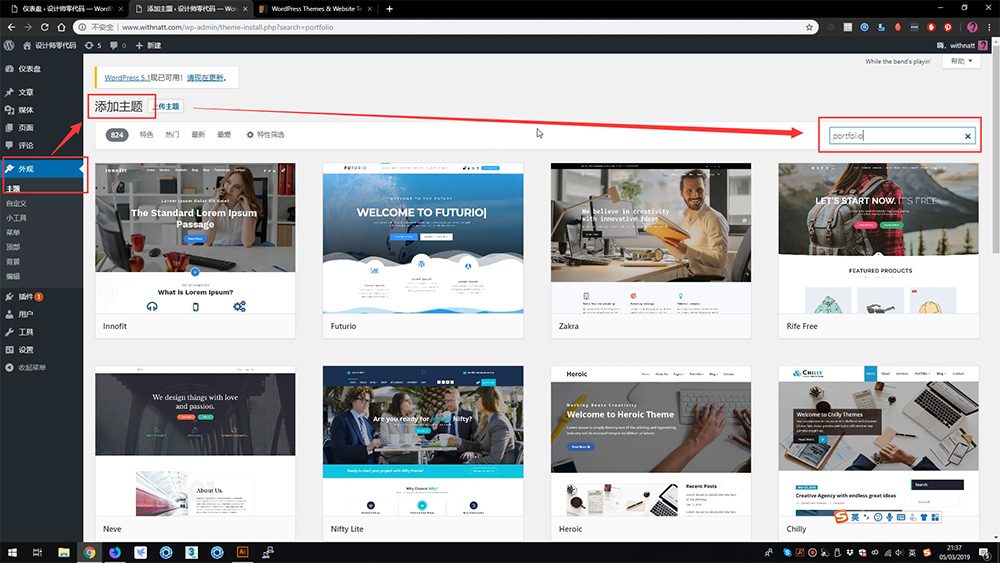Open the Neve theme thumbnail
The image size is (1000, 563).
click(195, 441)
